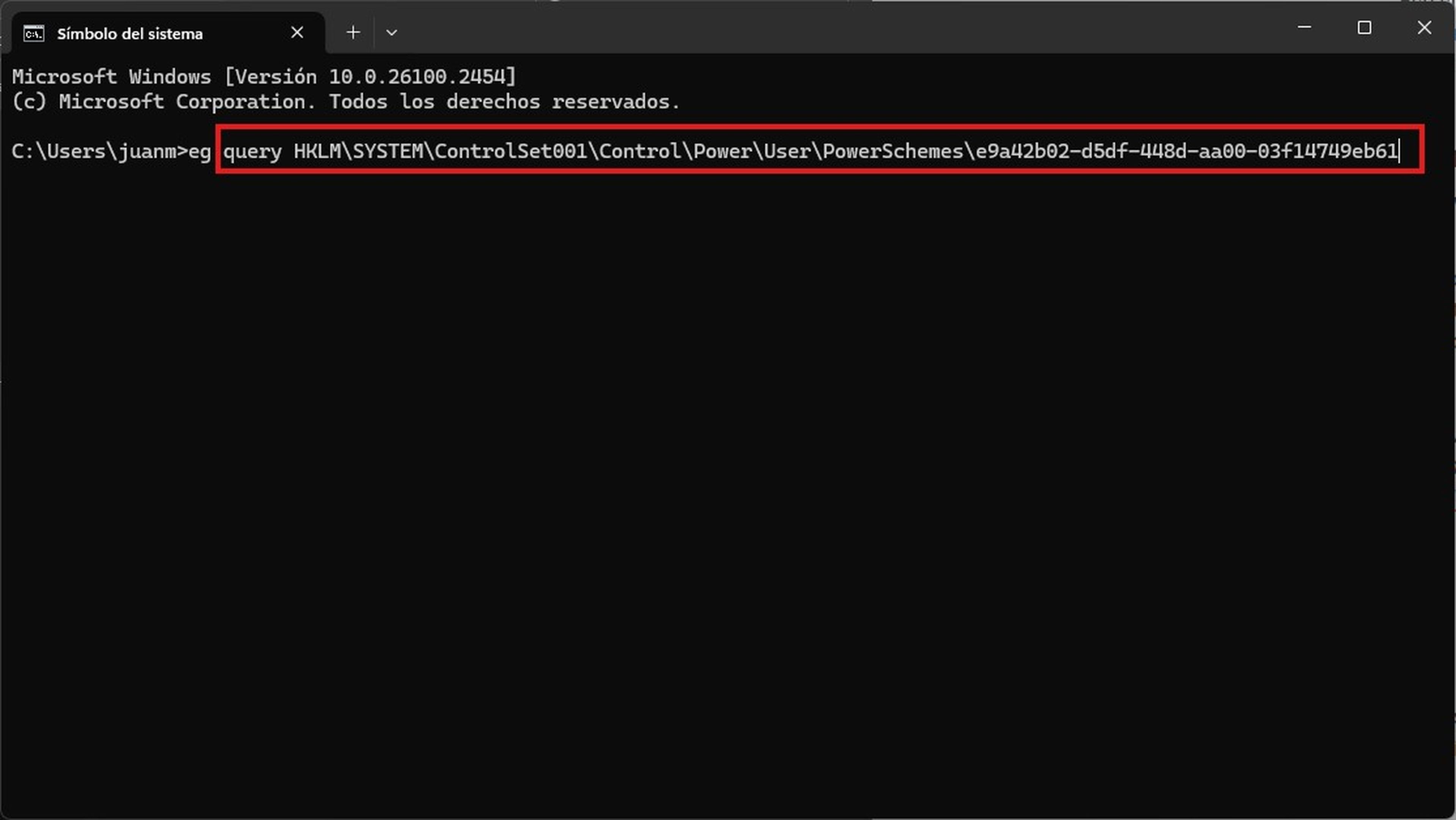This screenshot has height=820, width=1456.
Task: Expand the new tab profile dropdown arrow
Action: (x=392, y=33)
